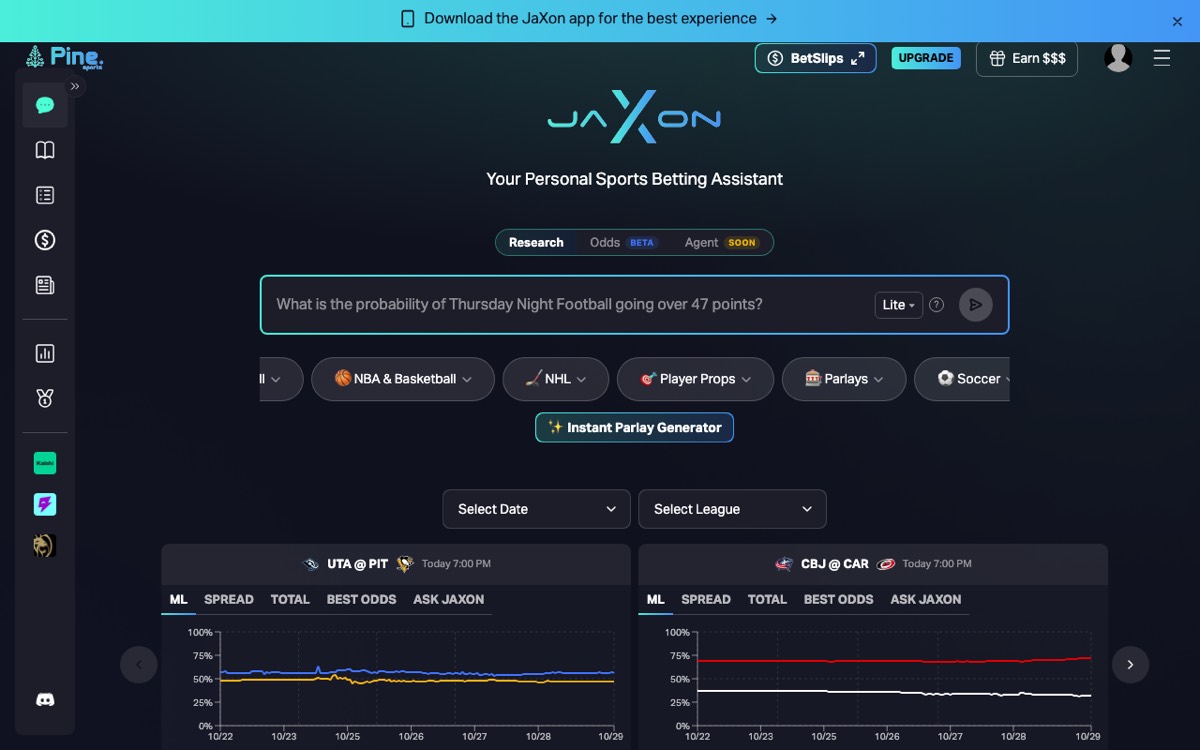This screenshot has width=1200, height=750.
Task: Open the Lite model dropdown
Action: click(x=898, y=305)
